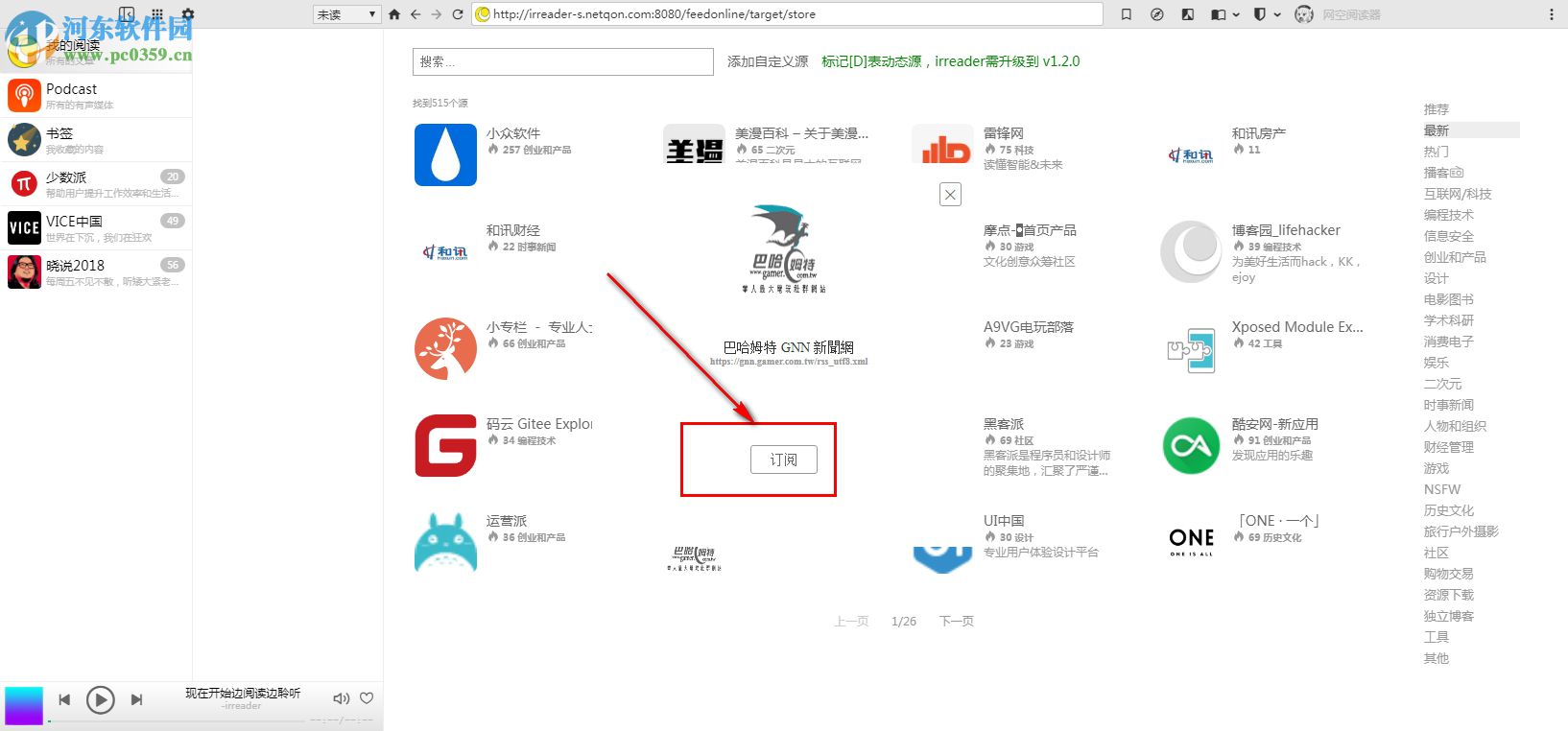1568x731 pixels.
Task: Click the gradient album cover thumbnail
Action: pyautogui.click(x=24, y=705)
